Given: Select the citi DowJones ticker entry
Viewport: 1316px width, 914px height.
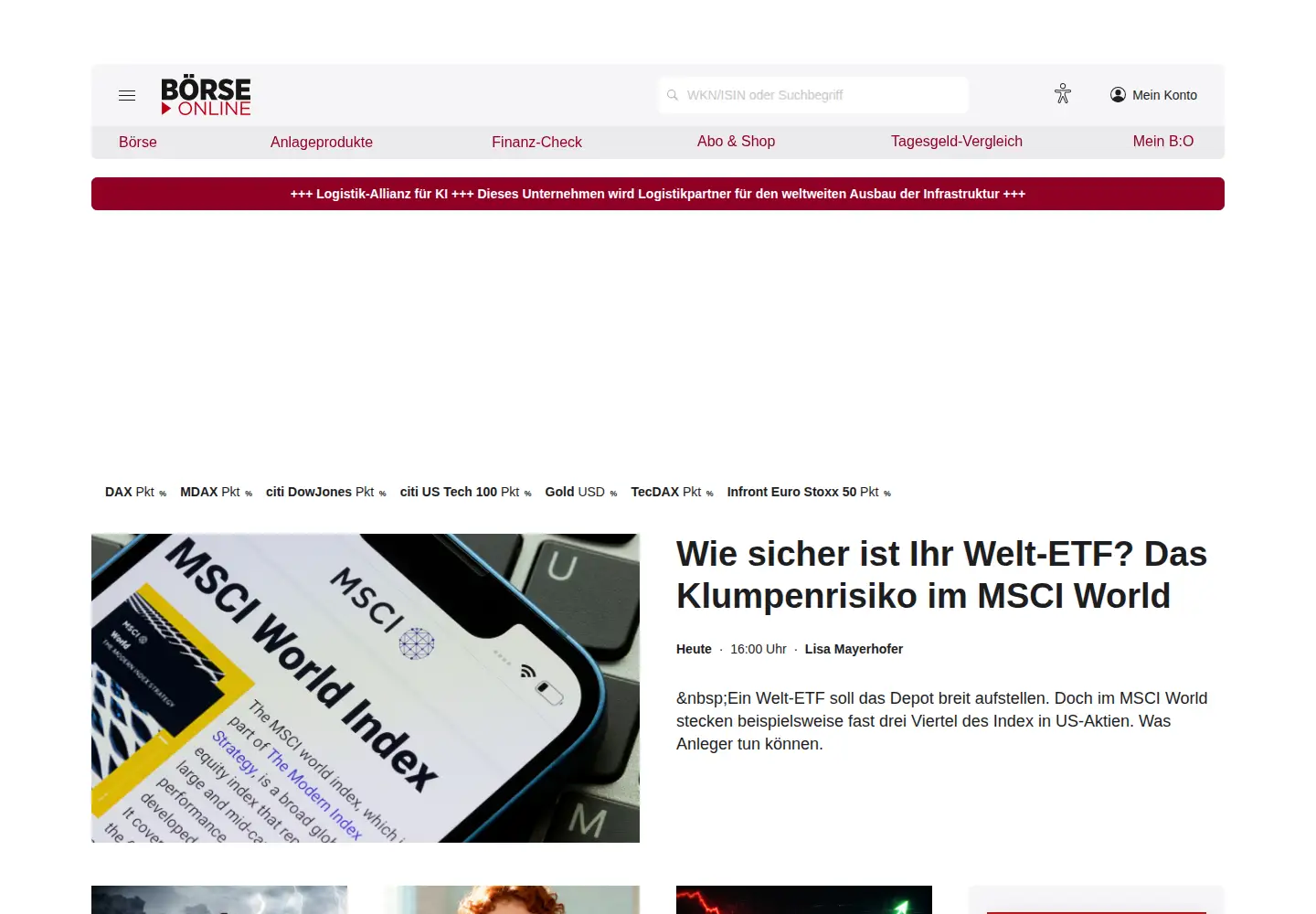Looking at the screenshot, I should [326, 492].
